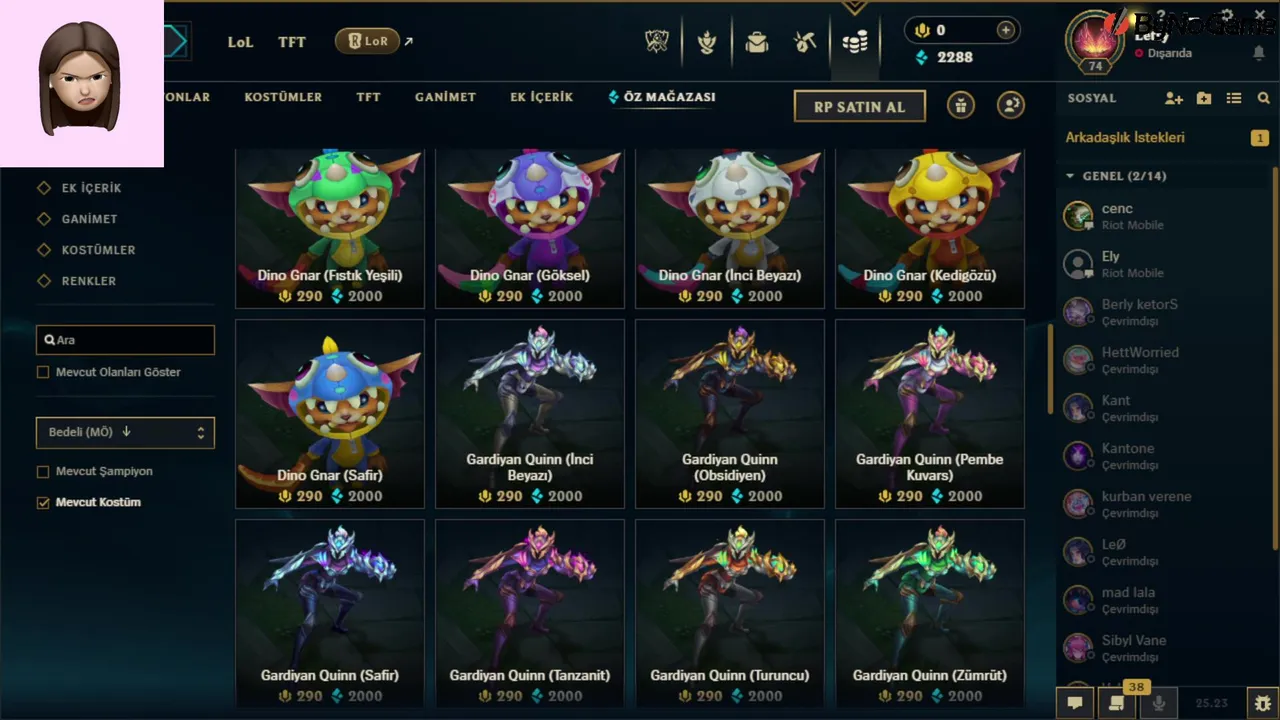Switch to the KOSTÜMLER store tab
1280x720 pixels.
(x=283, y=97)
